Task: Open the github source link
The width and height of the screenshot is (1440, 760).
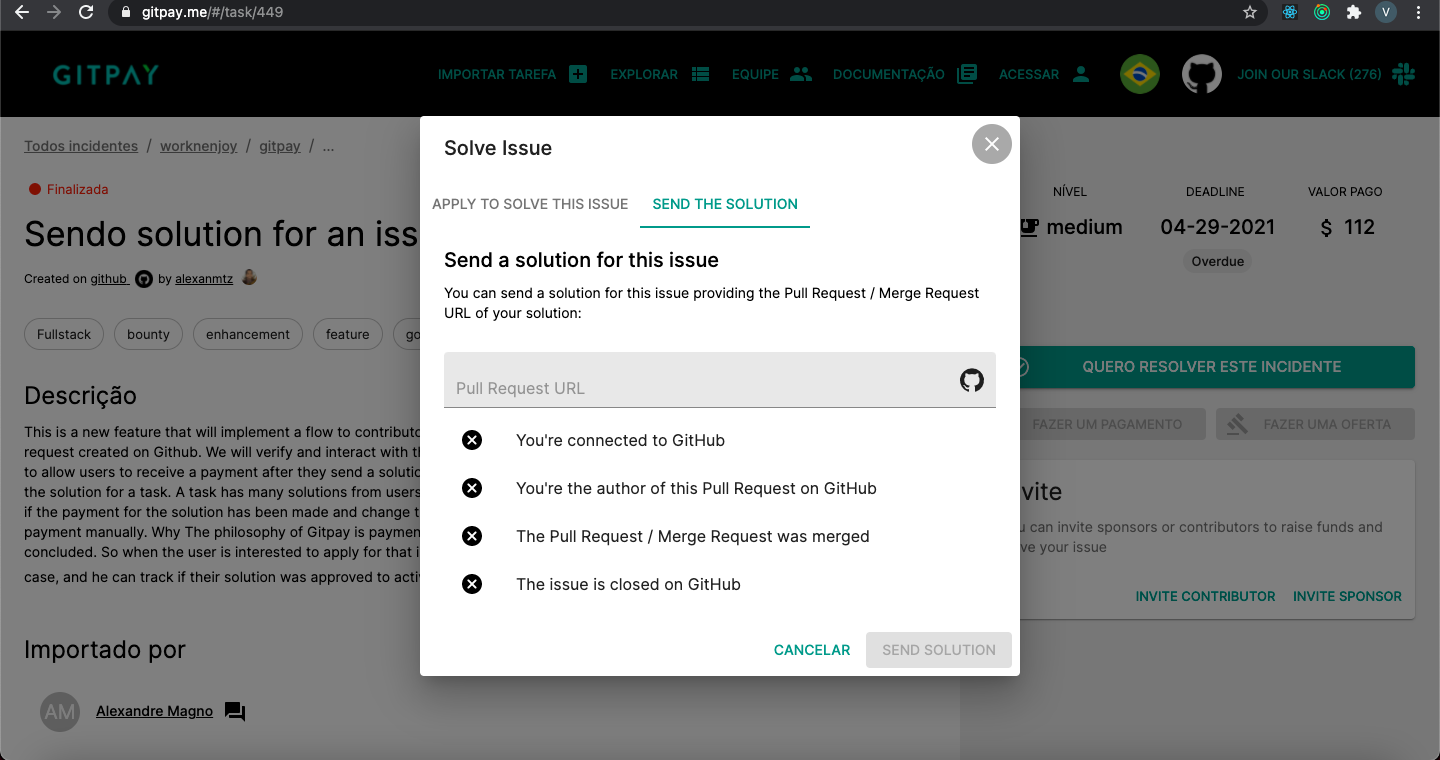Action: tap(109, 279)
